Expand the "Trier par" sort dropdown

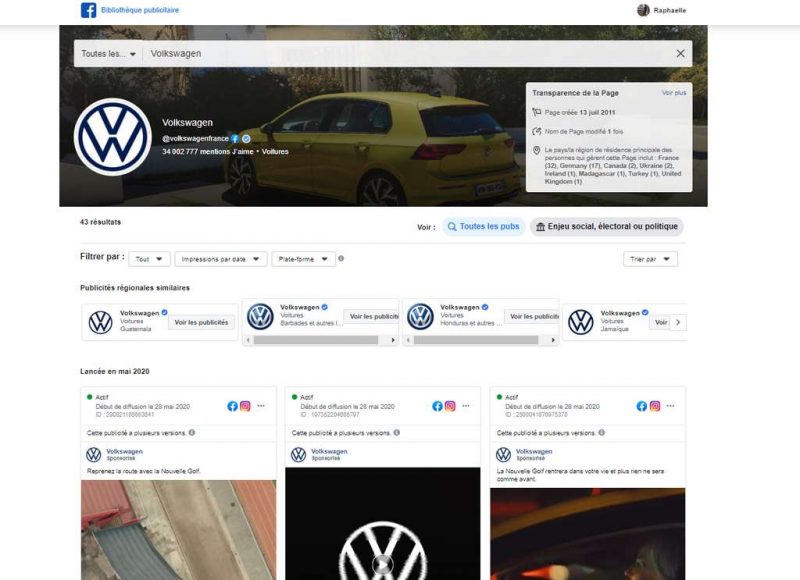coord(650,259)
